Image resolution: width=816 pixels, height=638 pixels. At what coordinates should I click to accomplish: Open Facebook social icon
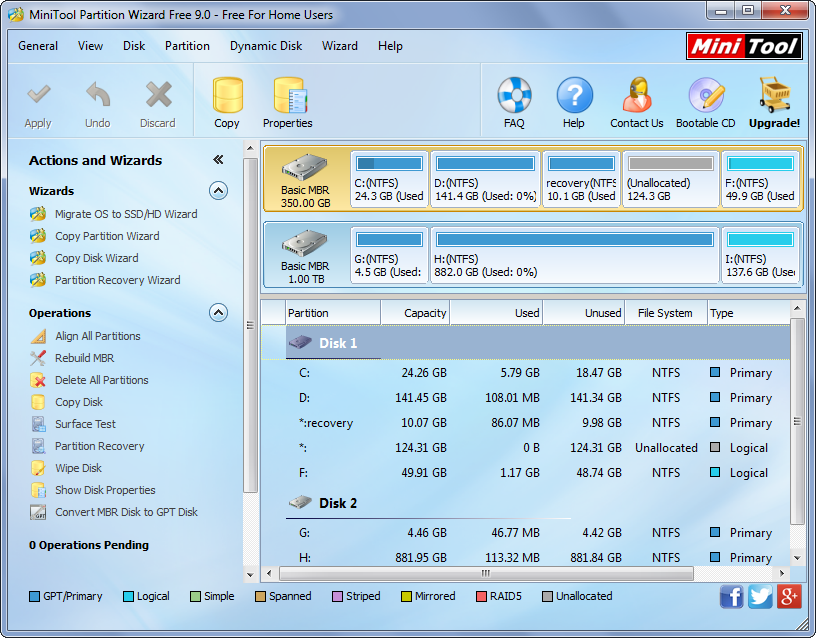click(732, 597)
